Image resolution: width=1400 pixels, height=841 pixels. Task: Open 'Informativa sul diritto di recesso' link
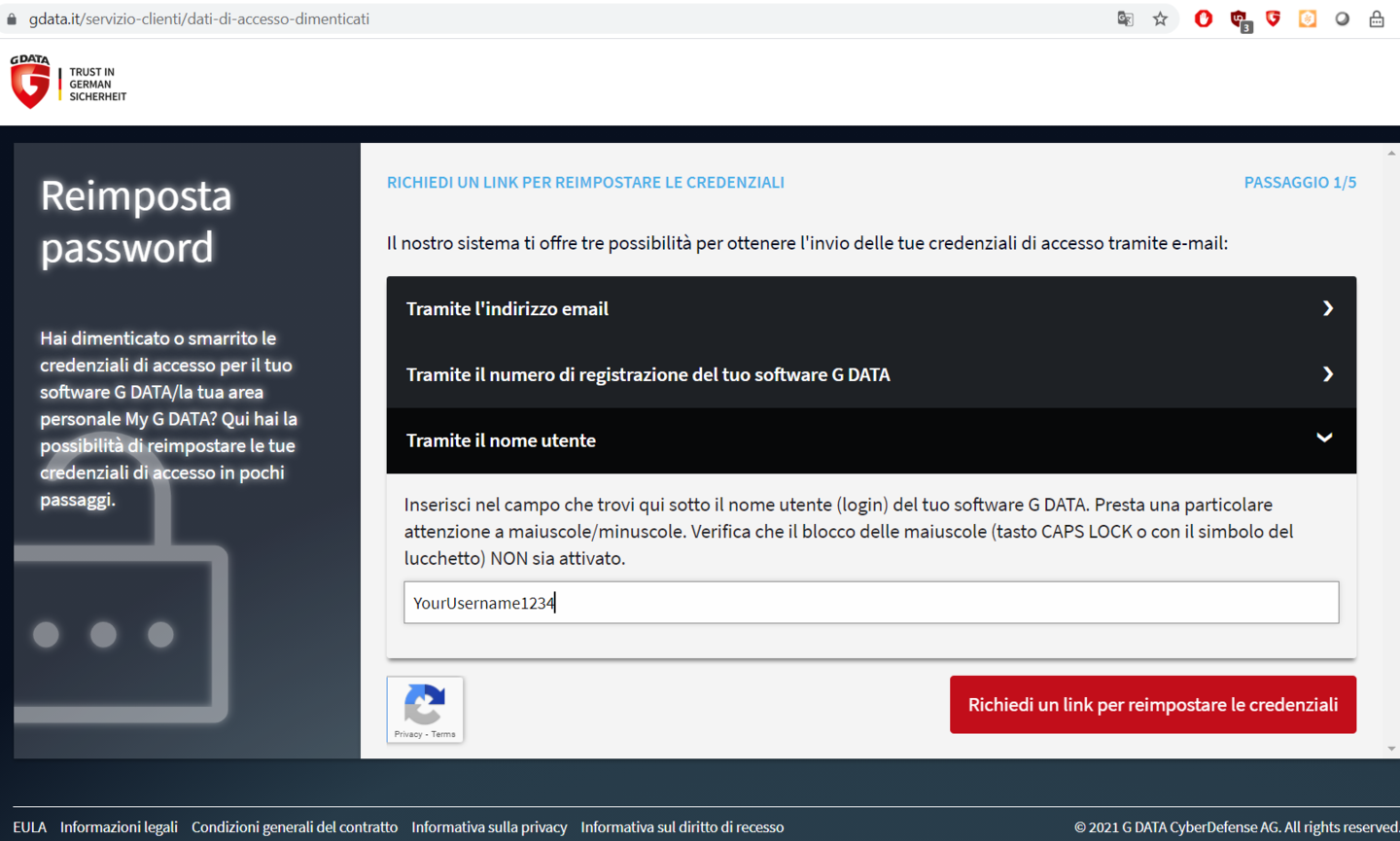[x=682, y=827]
